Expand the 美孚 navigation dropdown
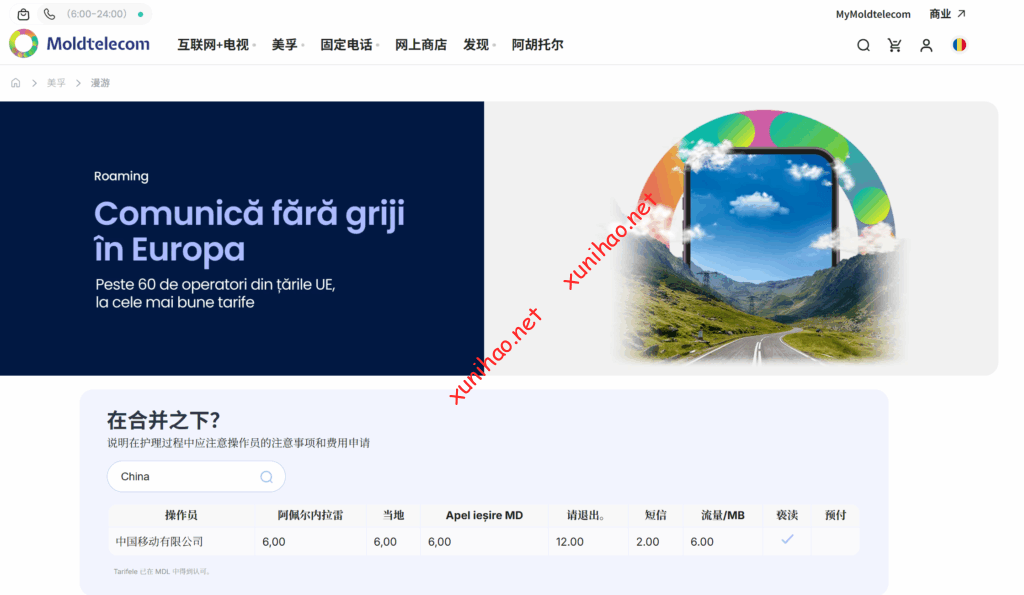 pyautogui.click(x=287, y=45)
